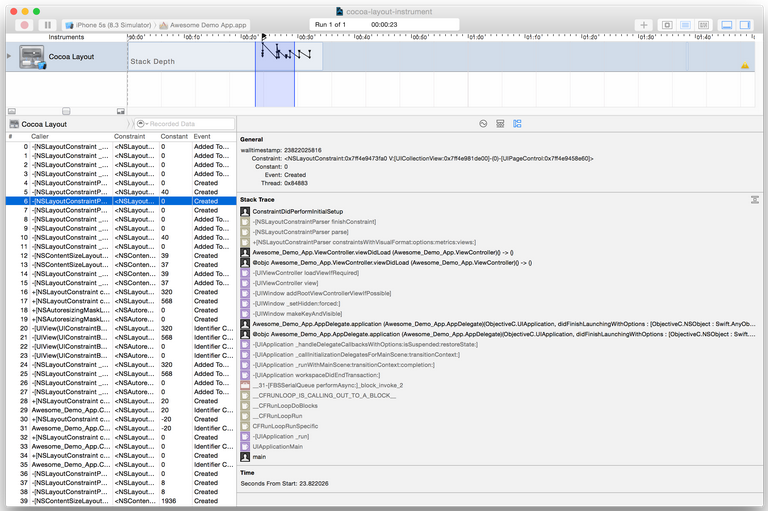Expand the Cocoa Layout instrument disclosure triangle

[x=10, y=56]
